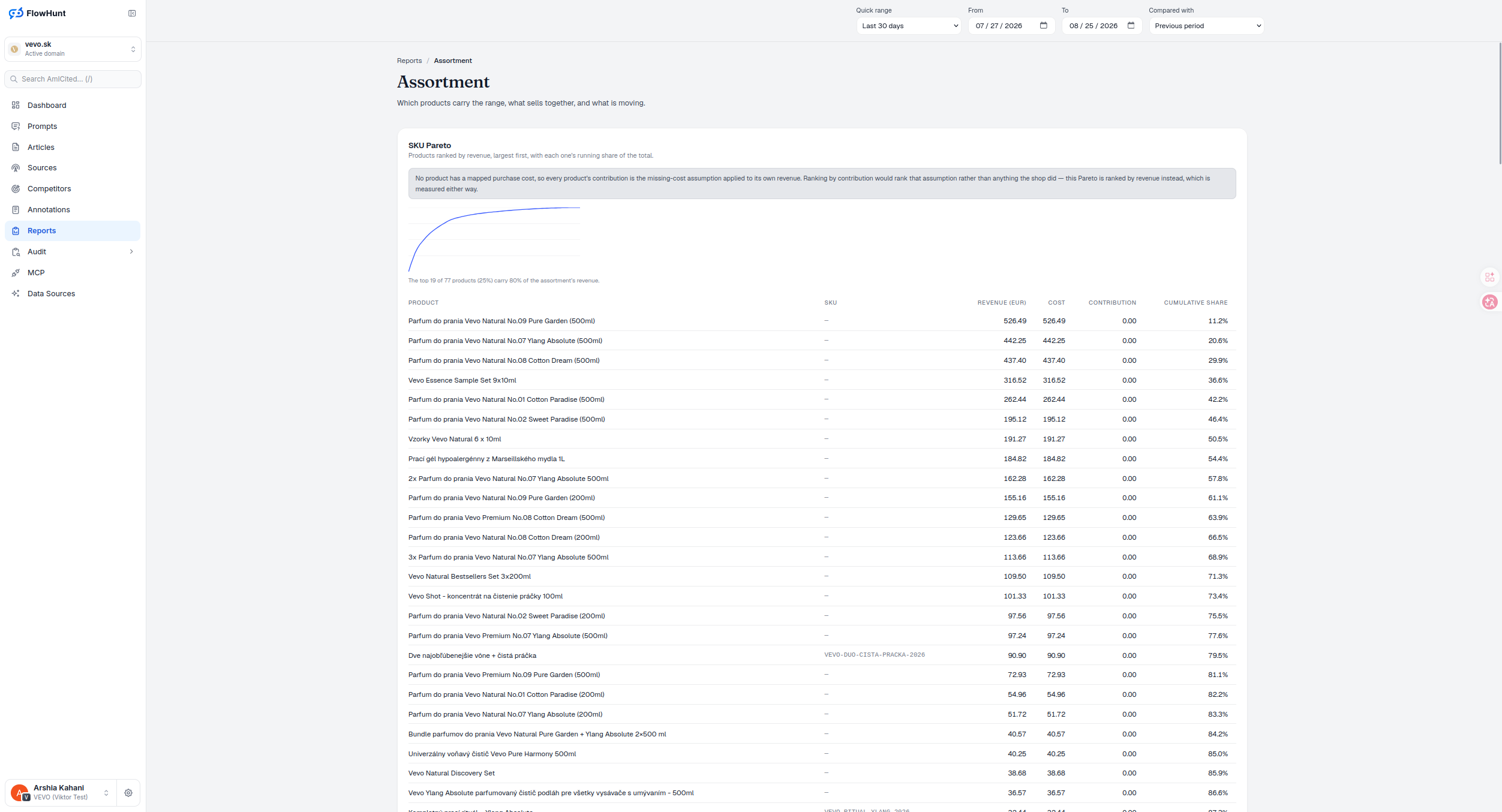Screen dimensions: 1502x812
Task: Click the Dashboard grid icon
Action: tap(16, 105)
